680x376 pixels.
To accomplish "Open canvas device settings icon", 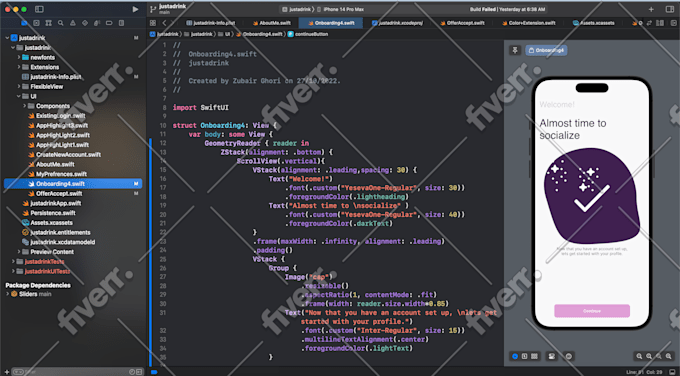I will click(552, 356).
